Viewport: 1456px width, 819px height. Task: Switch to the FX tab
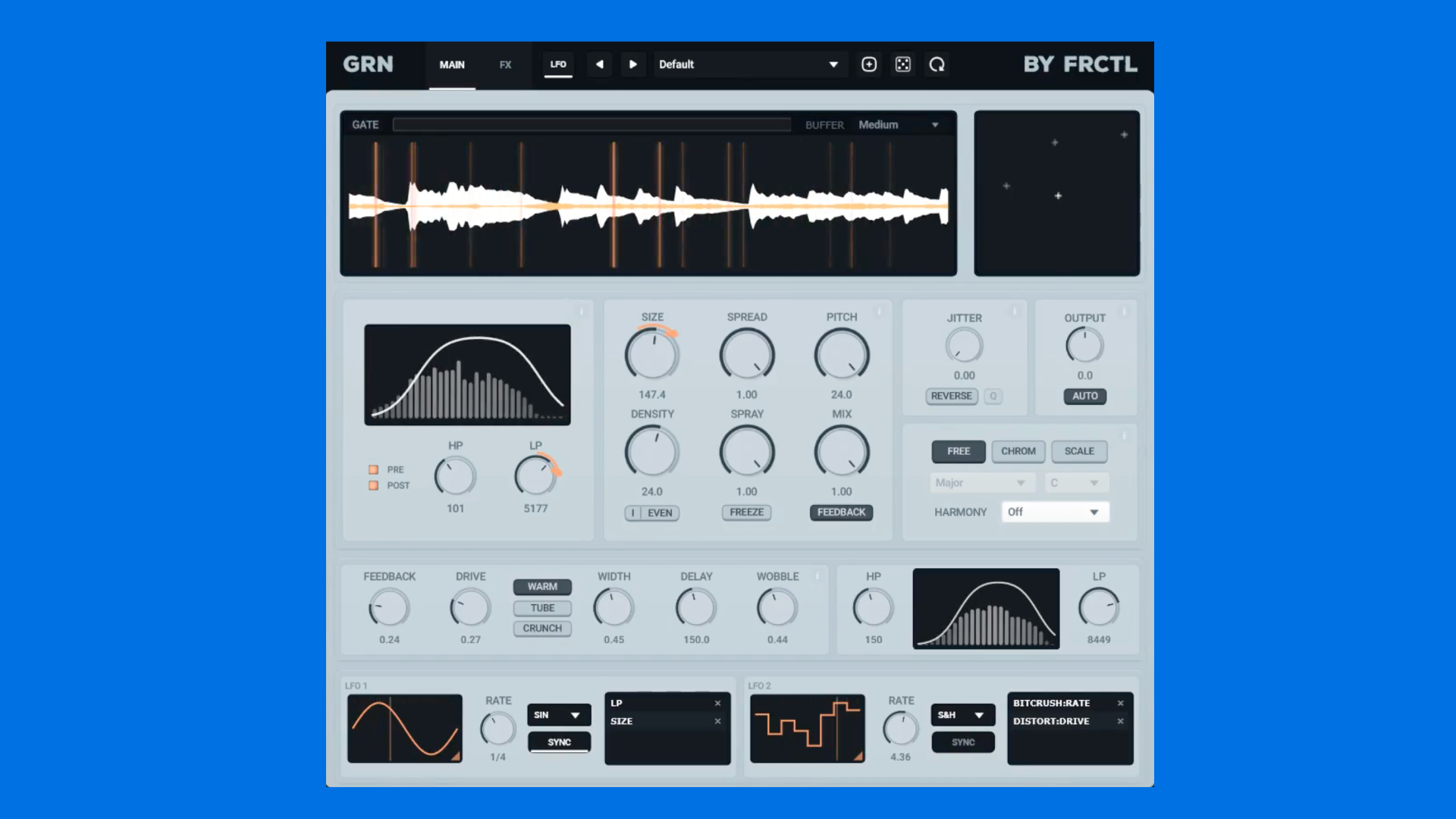(505, 64)
